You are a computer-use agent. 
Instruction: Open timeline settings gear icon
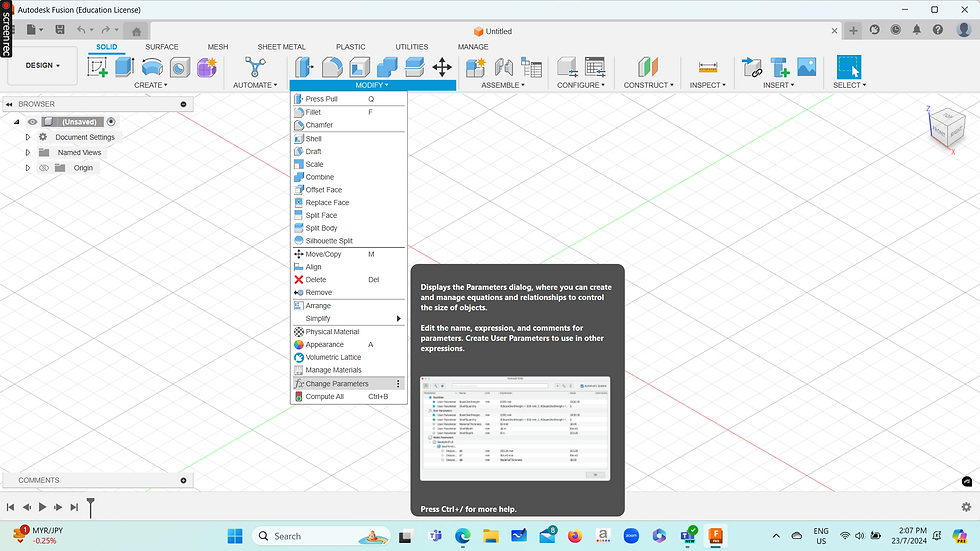pyautogui.click(x=966, y=507)
